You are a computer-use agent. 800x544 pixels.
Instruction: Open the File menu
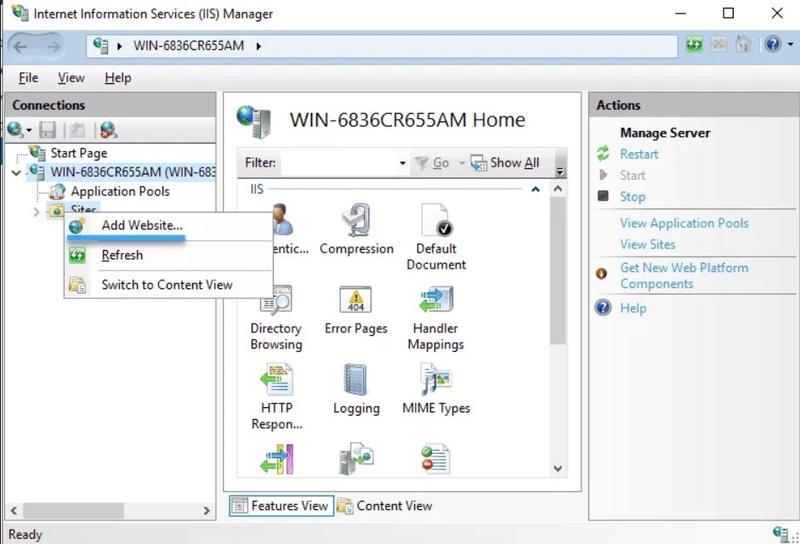(x=28, y=78)
